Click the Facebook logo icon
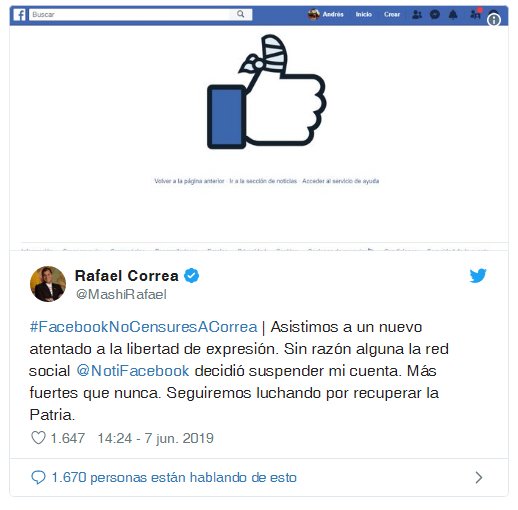This screenshot has height=510, width=518. pyautogui.click(x=20, y=15)
